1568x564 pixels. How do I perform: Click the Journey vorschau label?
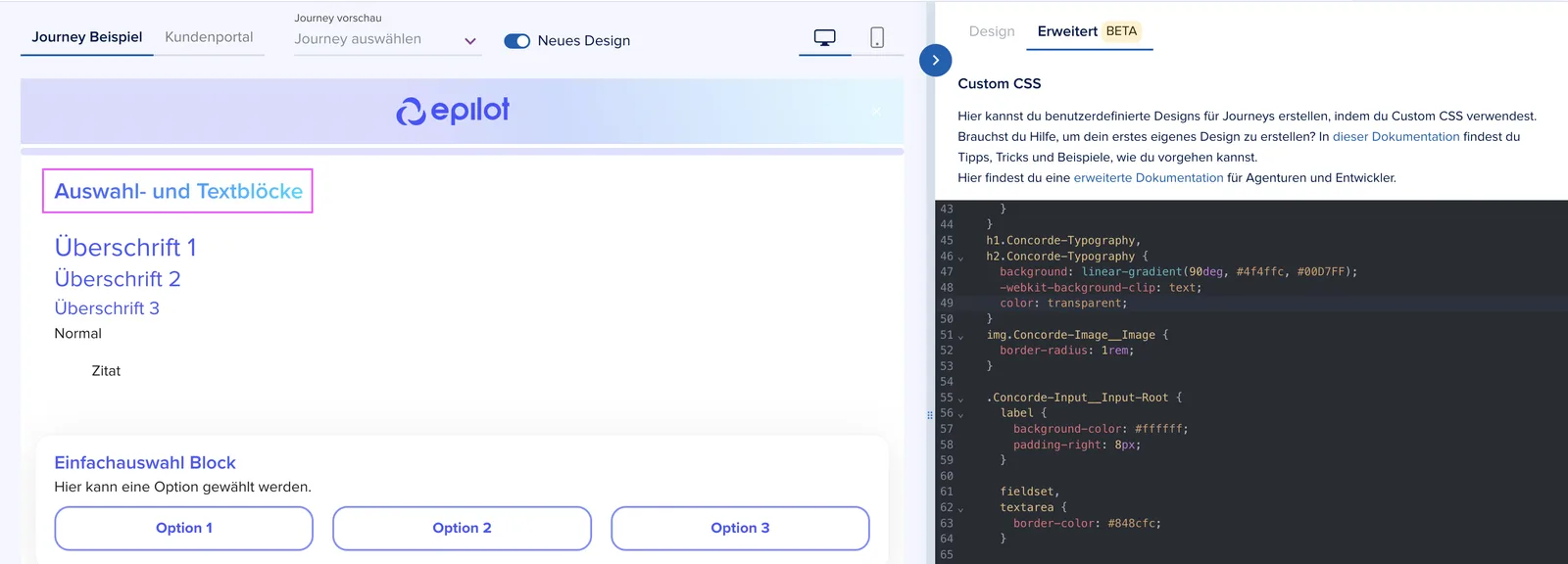point(338,18)
